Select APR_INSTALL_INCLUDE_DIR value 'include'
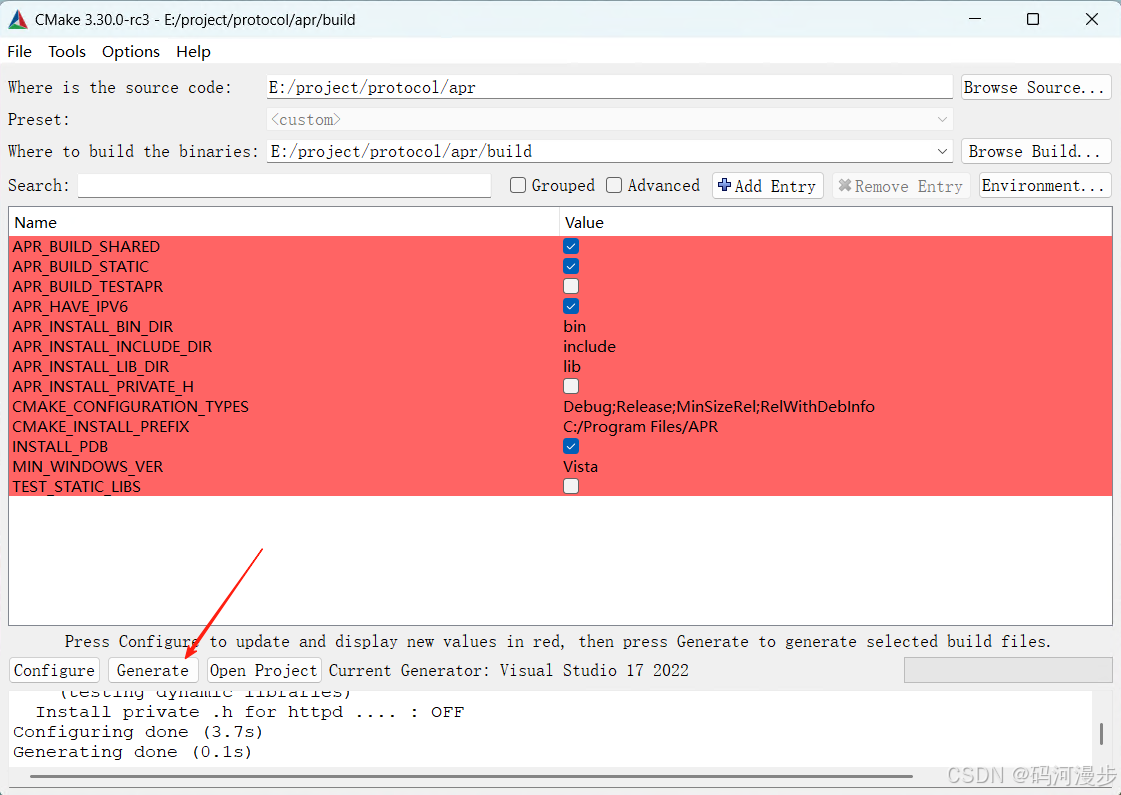This screenshot has width=1121, height=795. (x=589, y=347)
